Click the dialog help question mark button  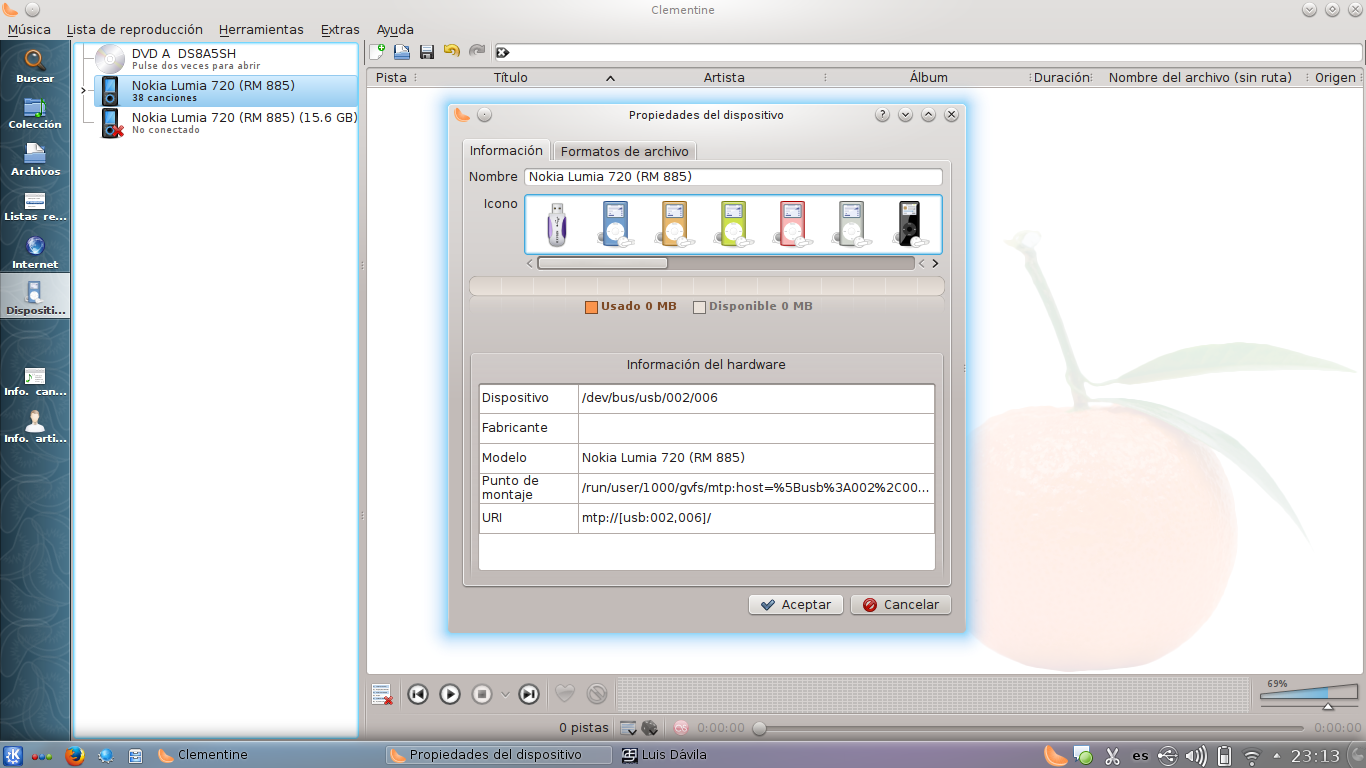[x=882, y=115]
